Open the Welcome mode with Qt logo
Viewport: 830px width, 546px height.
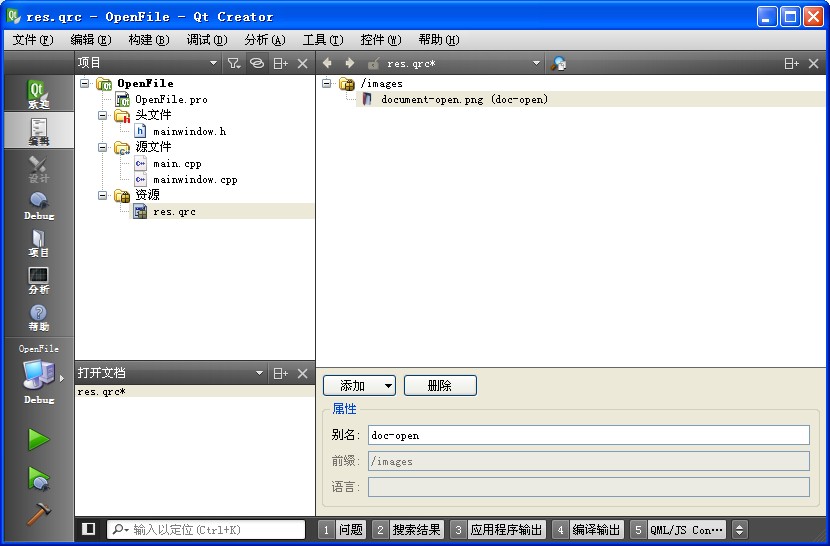click(39, 93)
